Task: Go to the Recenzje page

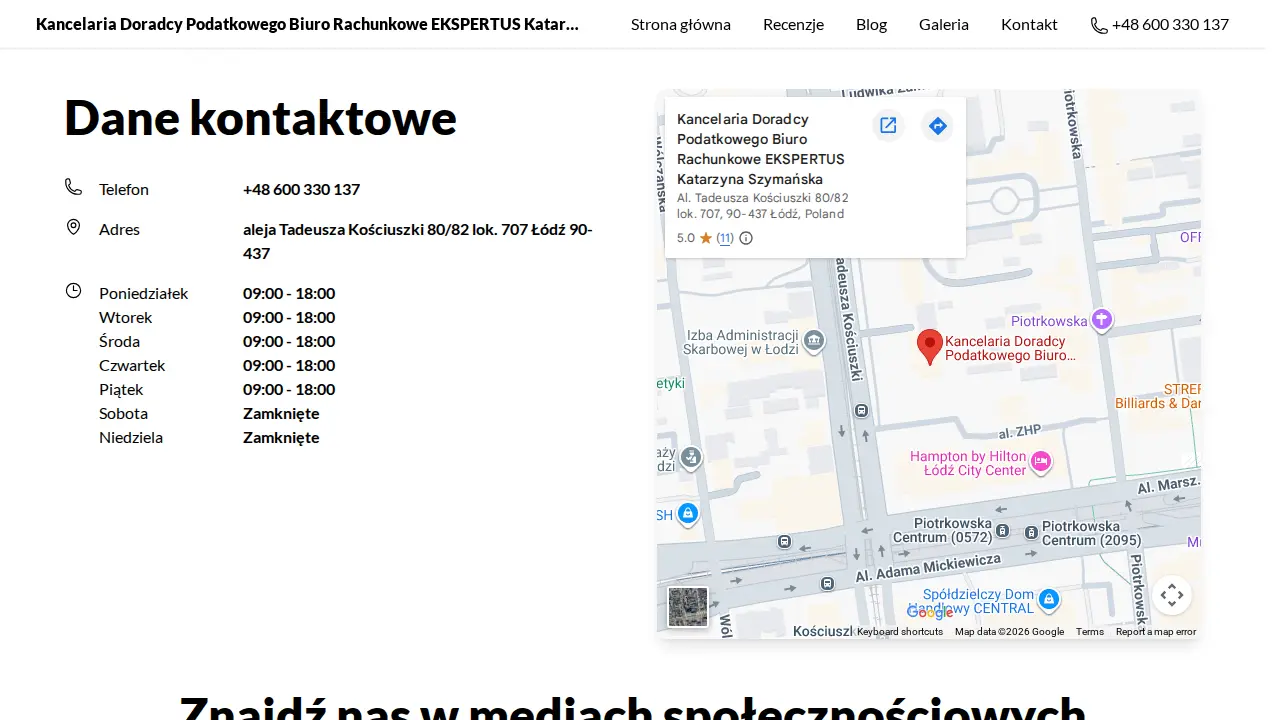Action: (x=793, y=24)
